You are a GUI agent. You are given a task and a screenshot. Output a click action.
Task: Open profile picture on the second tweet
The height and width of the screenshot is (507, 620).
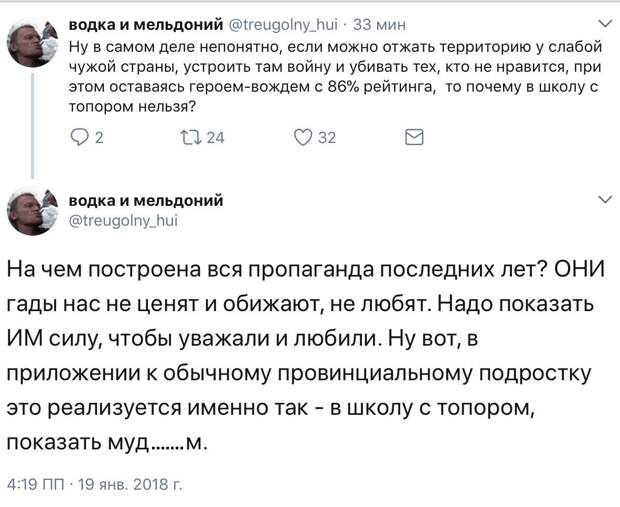tap(32, 211)
